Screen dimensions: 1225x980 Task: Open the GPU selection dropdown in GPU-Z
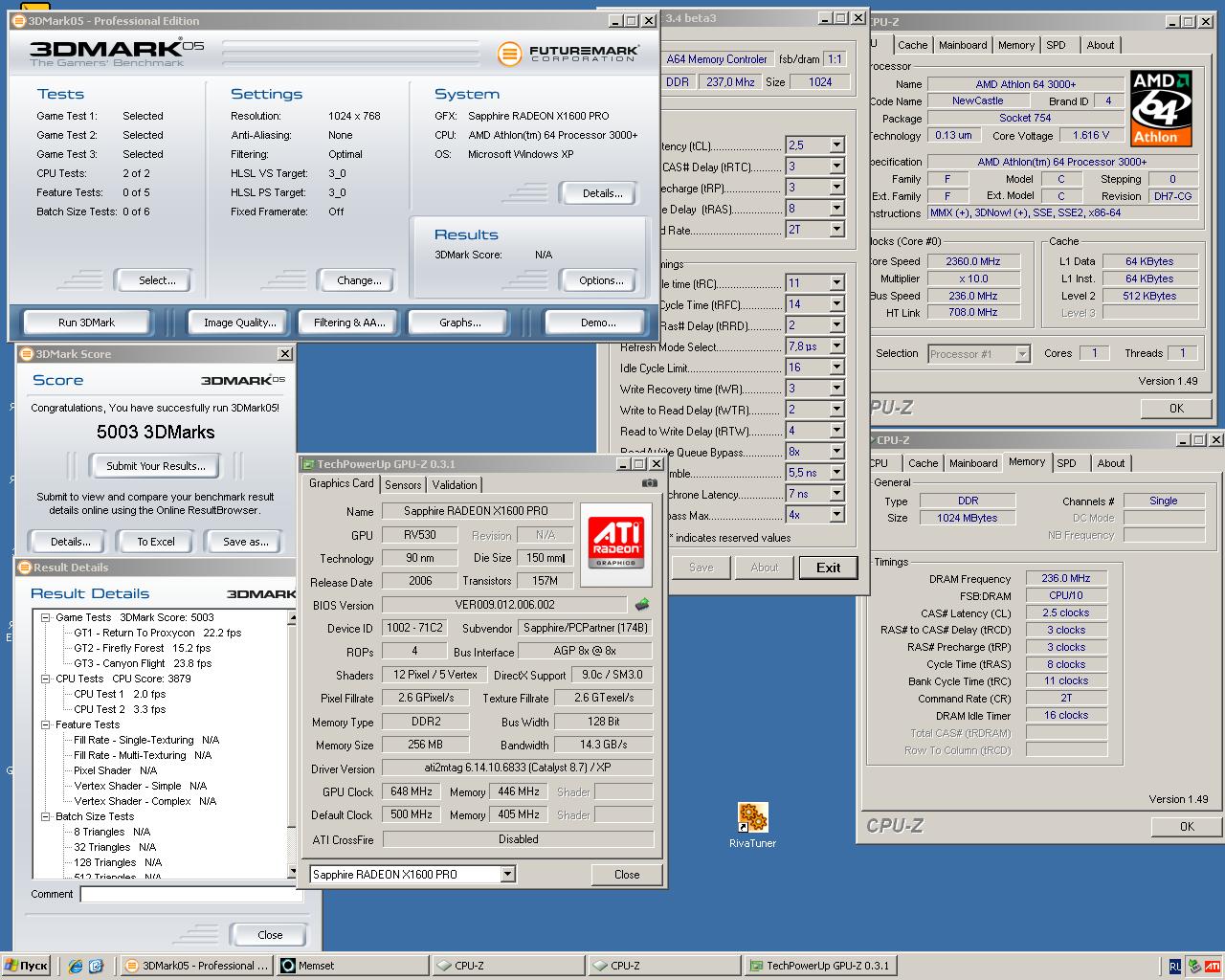pyautogui.click(x=507, y=874)
